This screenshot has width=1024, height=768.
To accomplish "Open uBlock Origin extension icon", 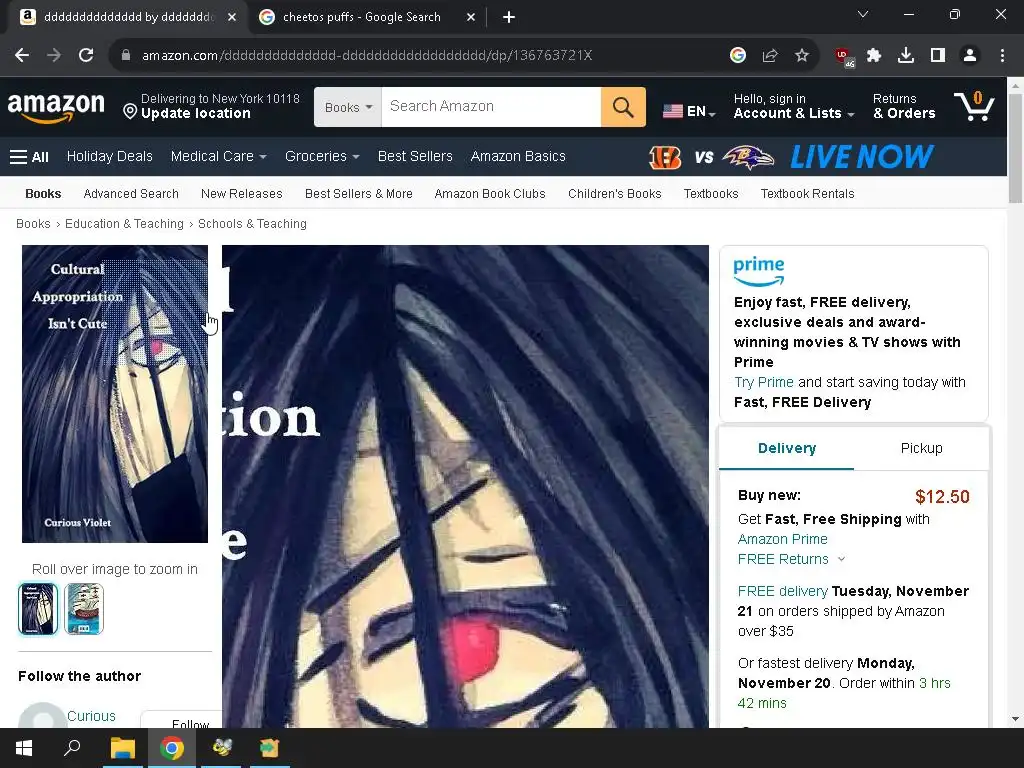I will (844, 57).
